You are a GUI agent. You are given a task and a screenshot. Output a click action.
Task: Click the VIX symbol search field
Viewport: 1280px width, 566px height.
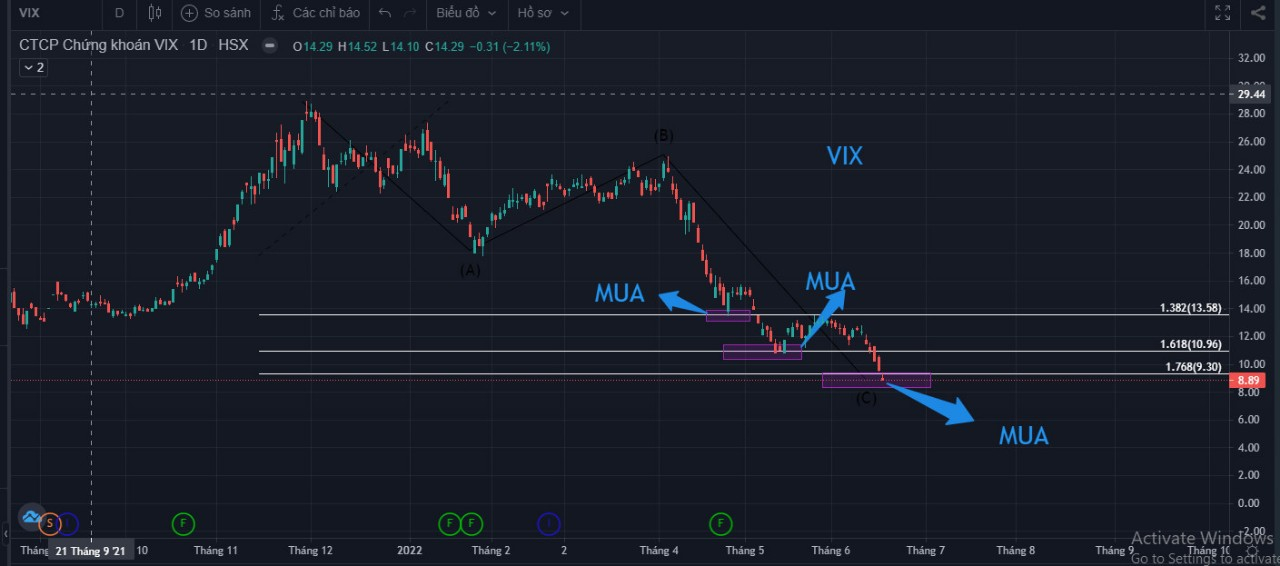pos(50,13)
